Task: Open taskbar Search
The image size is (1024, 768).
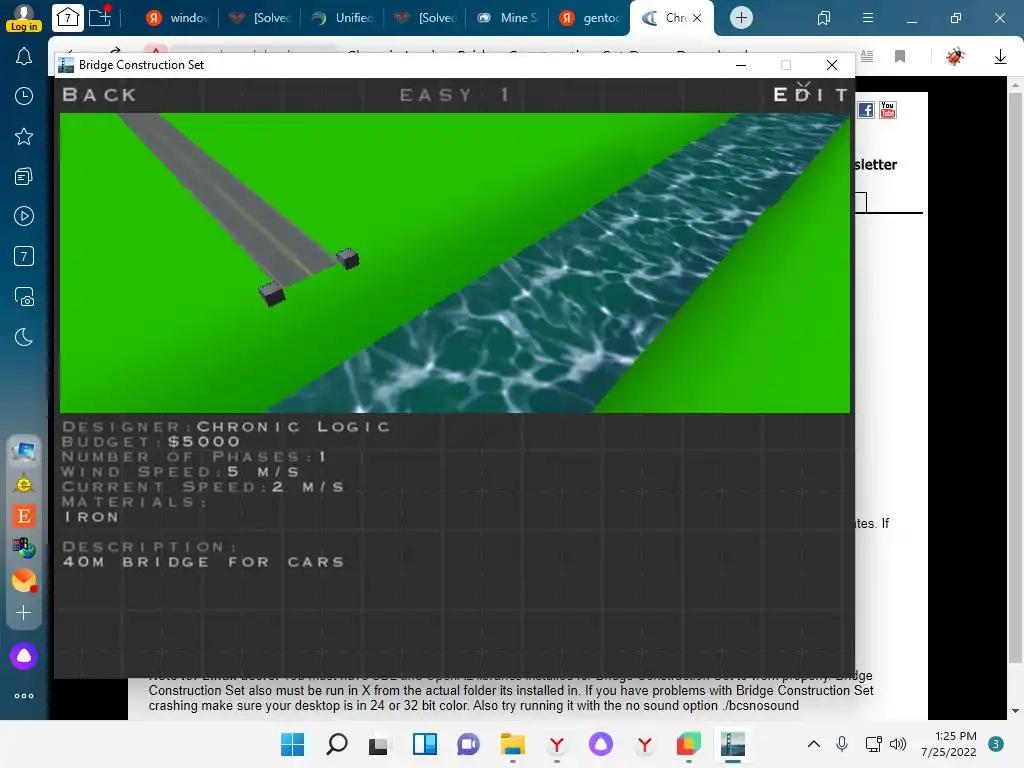Action: pyautogui.click(x=336, y=744)
